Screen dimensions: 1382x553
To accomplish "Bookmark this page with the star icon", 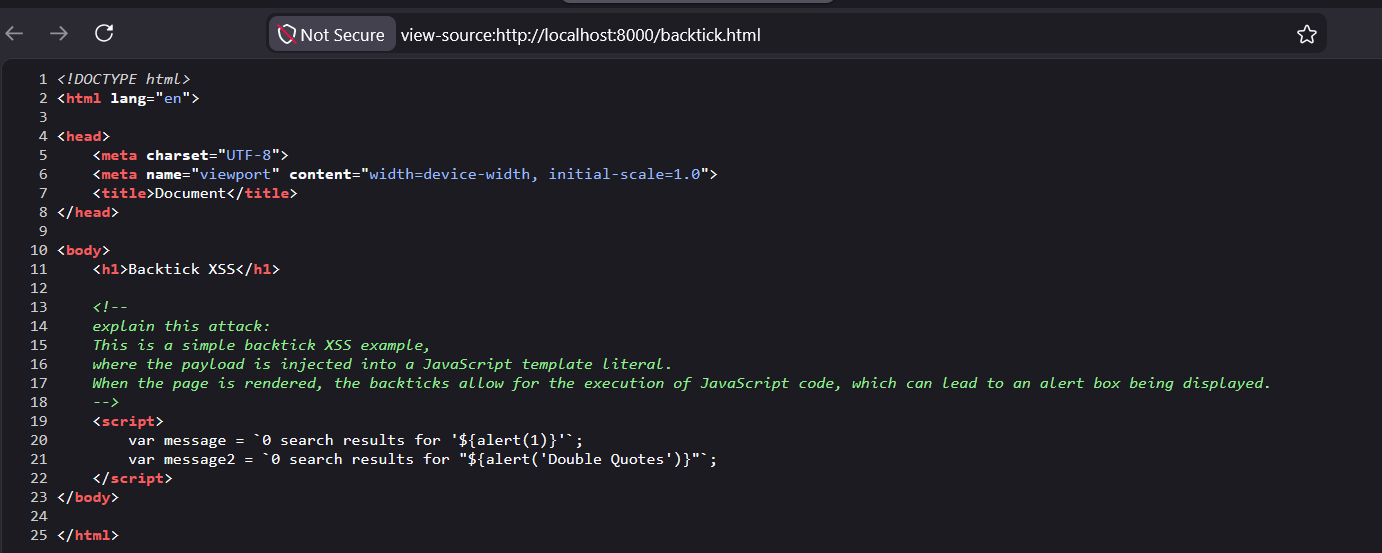I will click(1306, 35).
